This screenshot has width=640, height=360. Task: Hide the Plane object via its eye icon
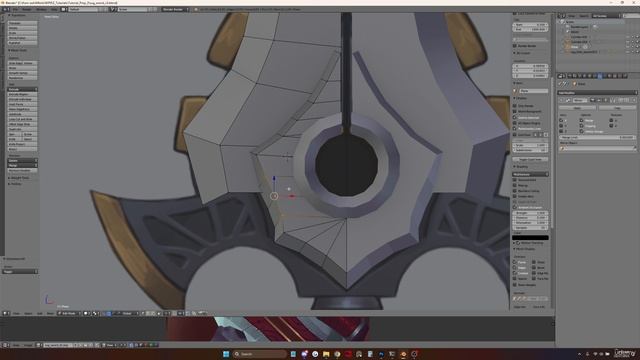[628, 47]
